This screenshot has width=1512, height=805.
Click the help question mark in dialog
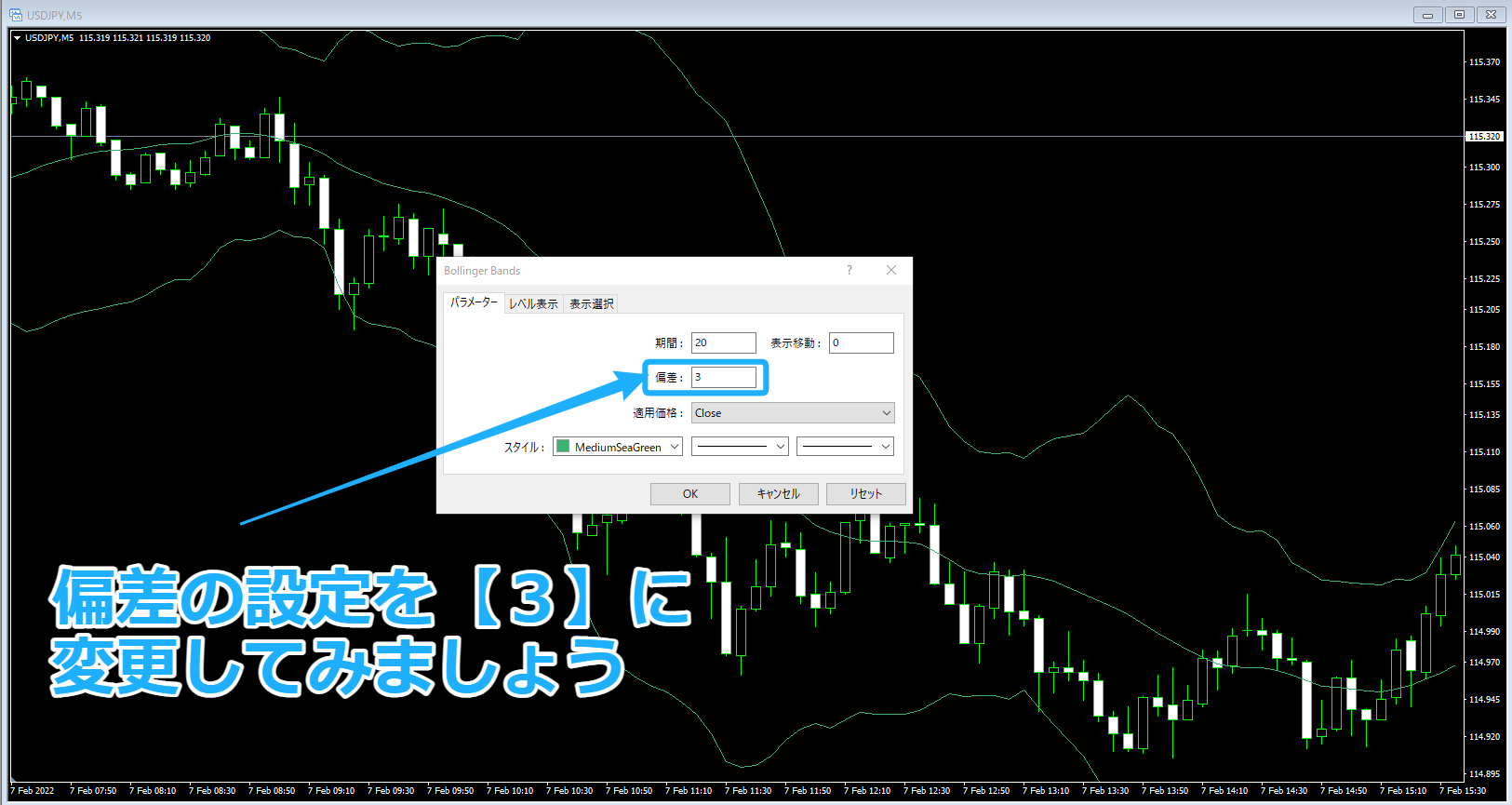click(849, 270)
